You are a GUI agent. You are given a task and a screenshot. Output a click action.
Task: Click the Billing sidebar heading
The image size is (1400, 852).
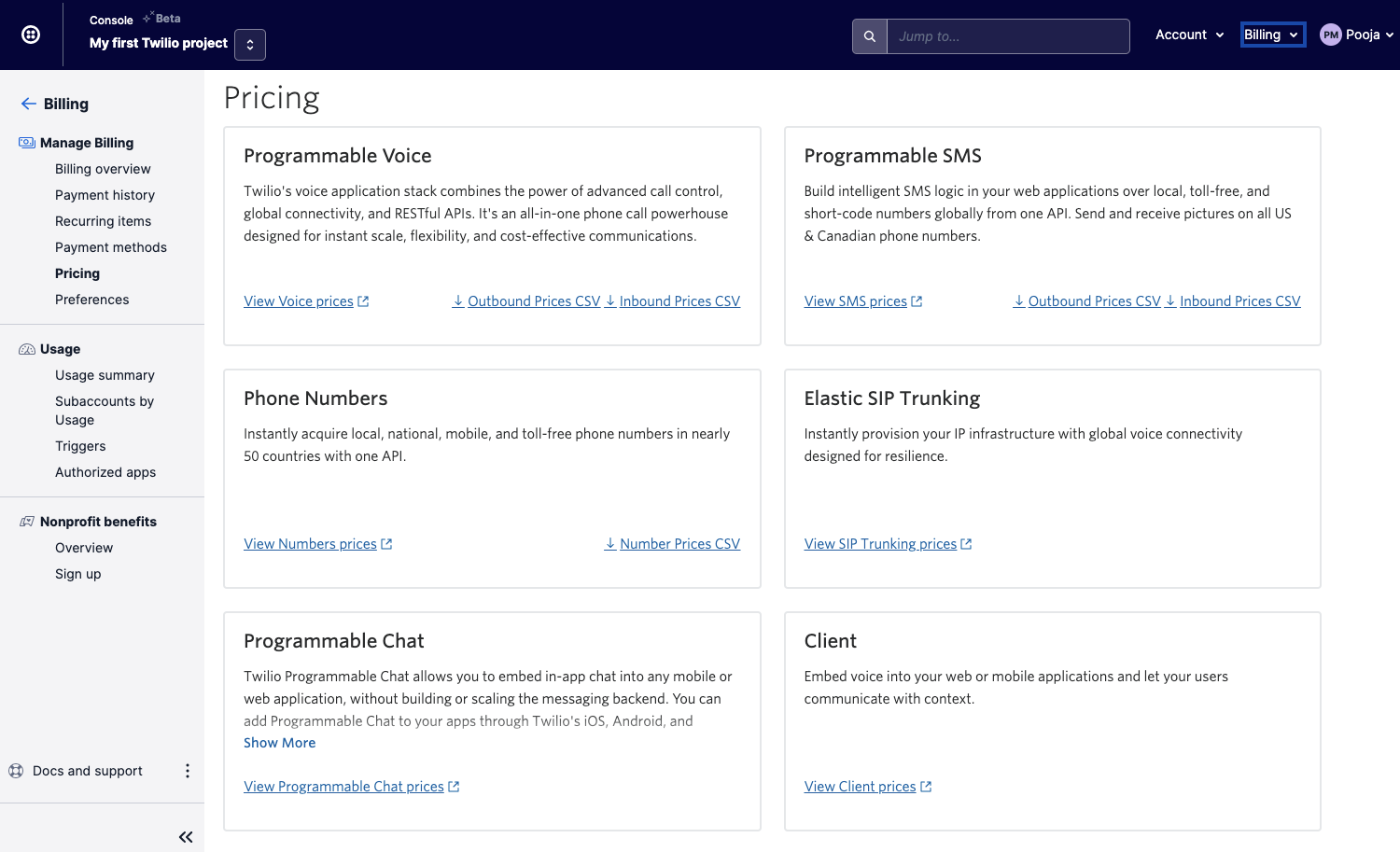pos(66,104)
